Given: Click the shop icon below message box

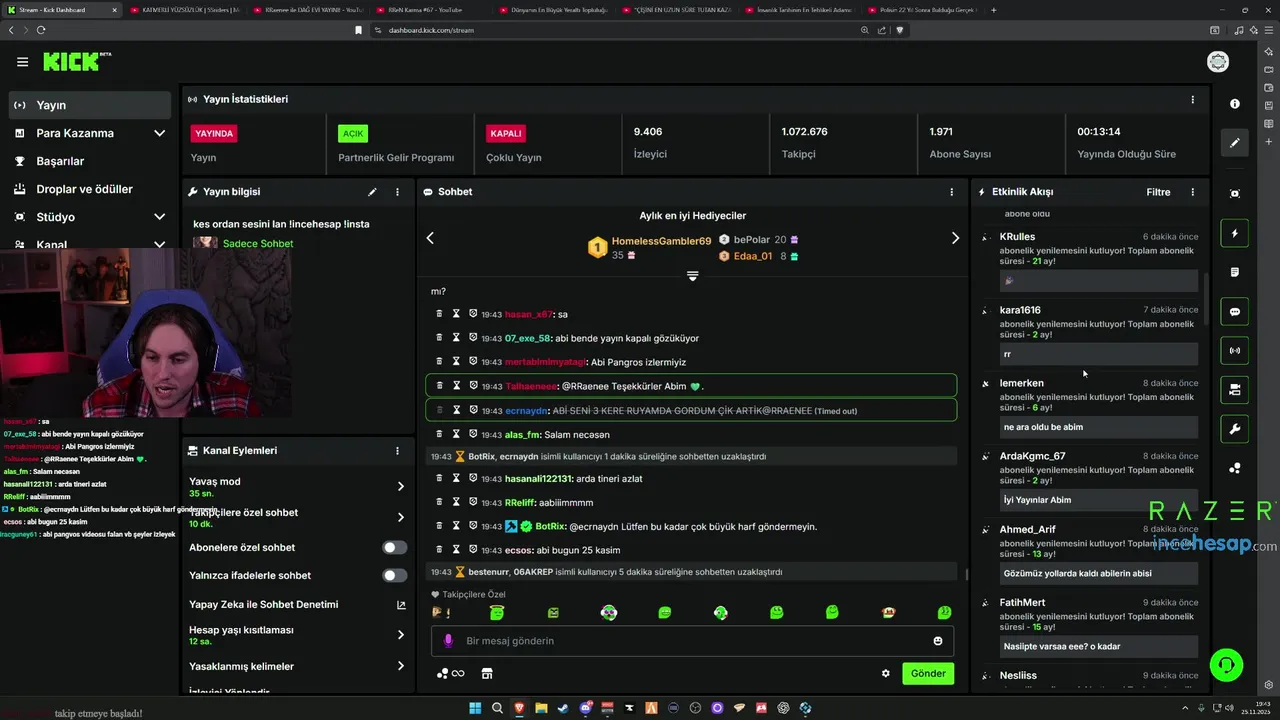Looking at the screenshot, I should coord(487,674).
